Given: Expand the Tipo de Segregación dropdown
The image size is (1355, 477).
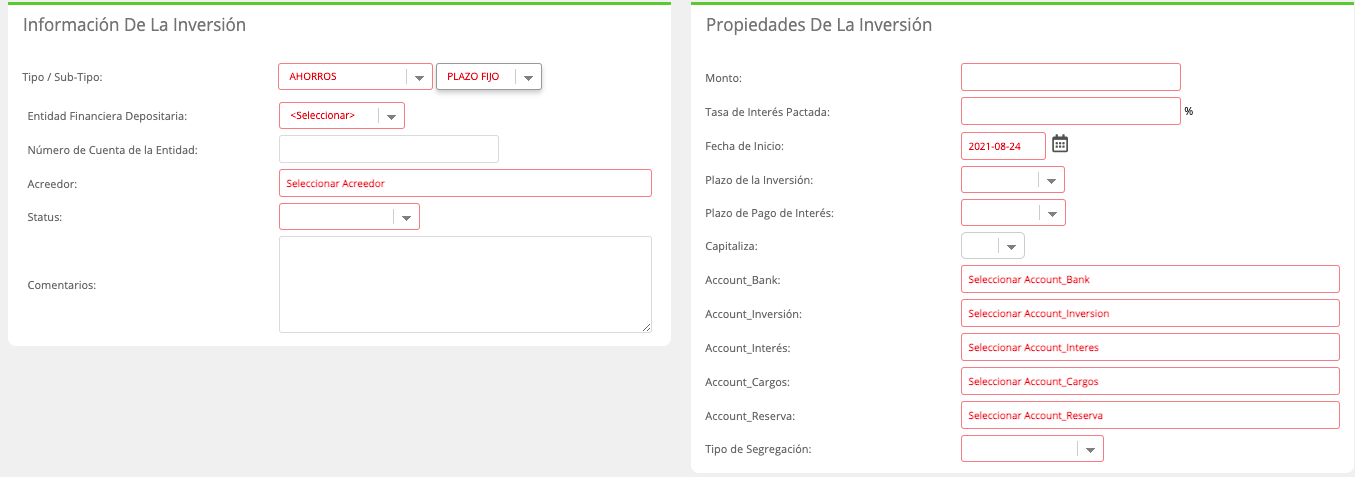Looking at the screenshot, I should coord(1032,449).
